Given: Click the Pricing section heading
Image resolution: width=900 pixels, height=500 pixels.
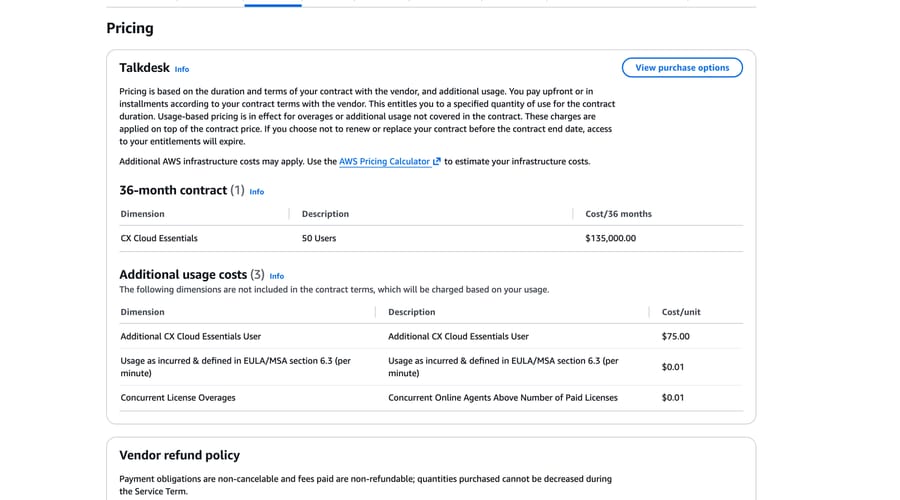Looking at the screenshot, I should coord(130,28).
